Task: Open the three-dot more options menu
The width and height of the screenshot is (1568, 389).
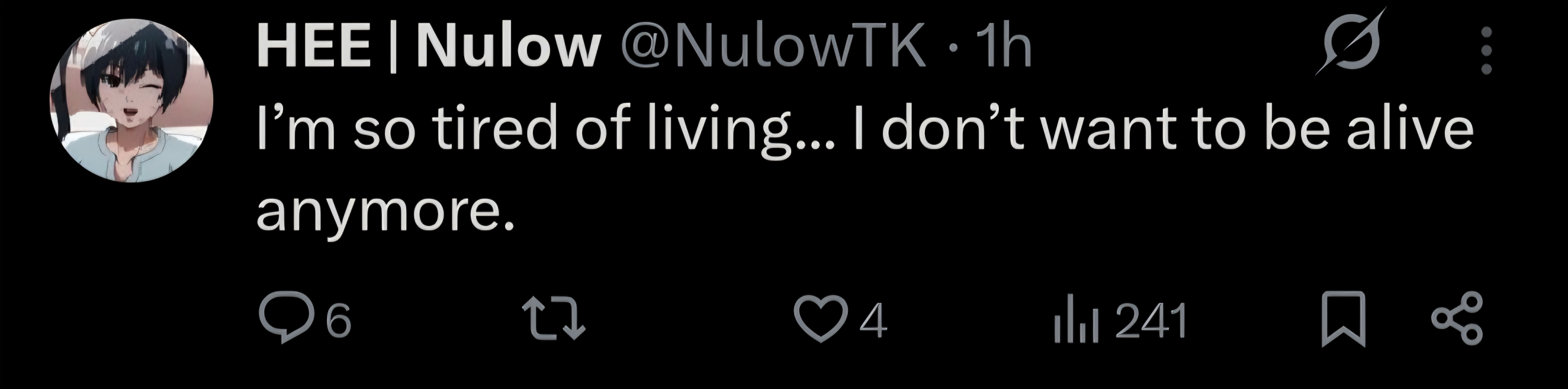Action: (x=1486, y=50)
